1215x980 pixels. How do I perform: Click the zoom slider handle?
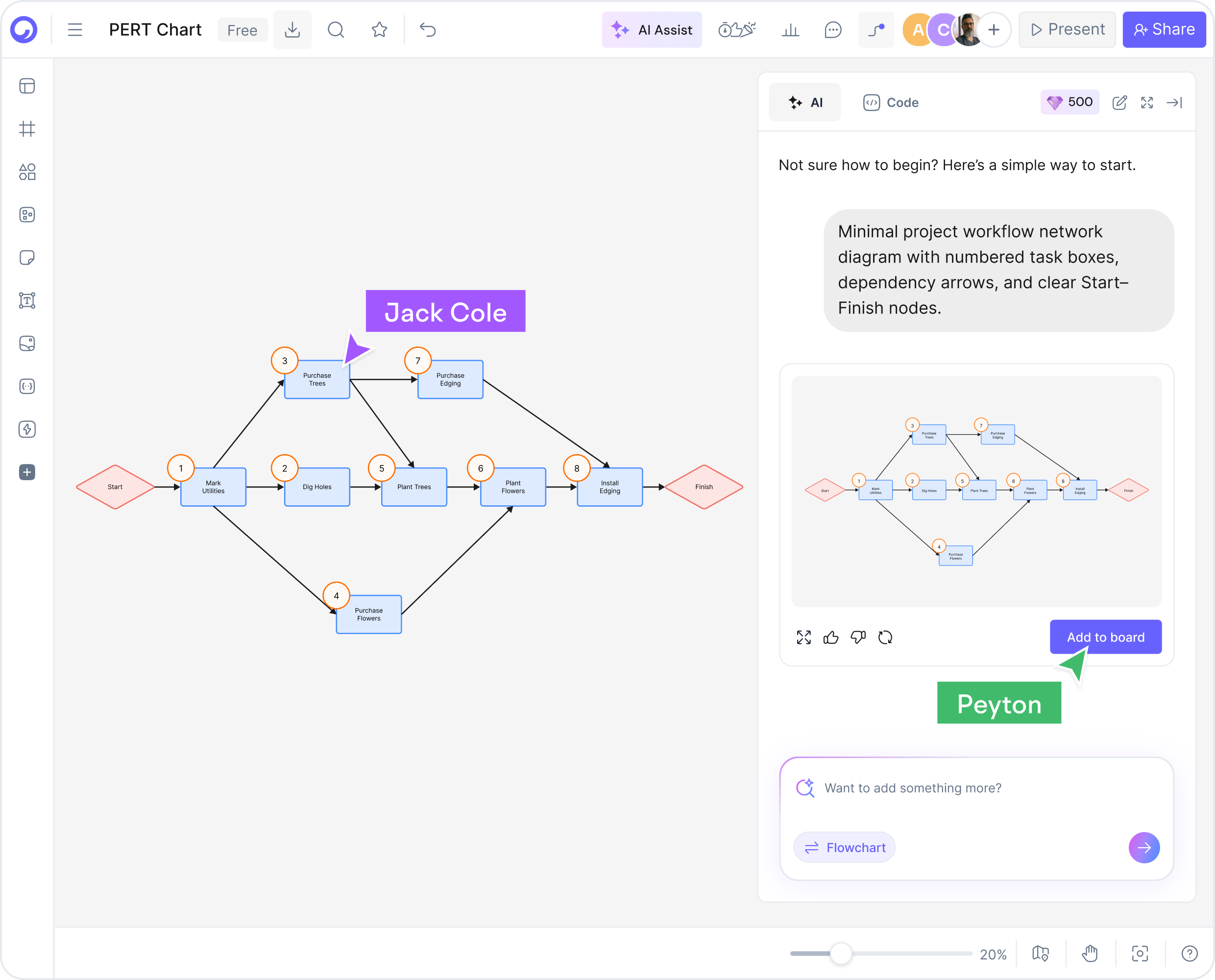(841, 954)
